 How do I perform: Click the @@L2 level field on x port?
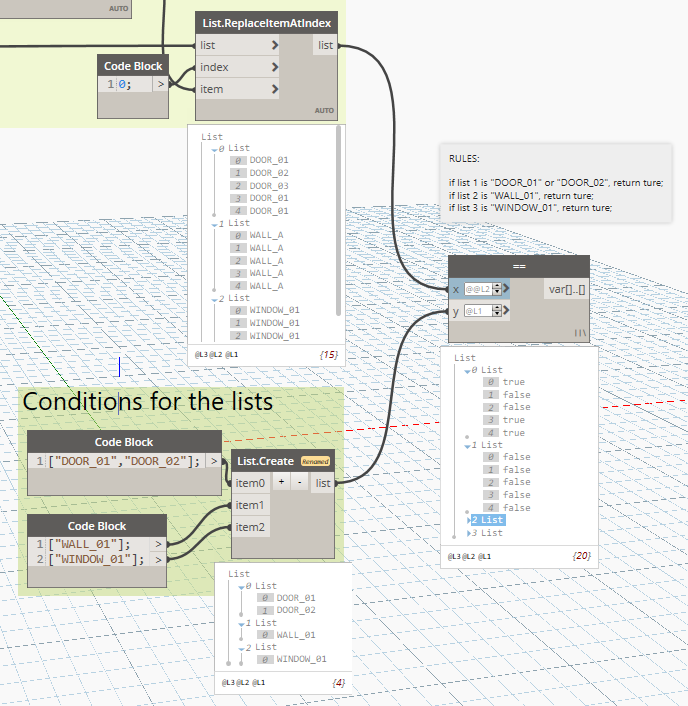pos(478,289)
